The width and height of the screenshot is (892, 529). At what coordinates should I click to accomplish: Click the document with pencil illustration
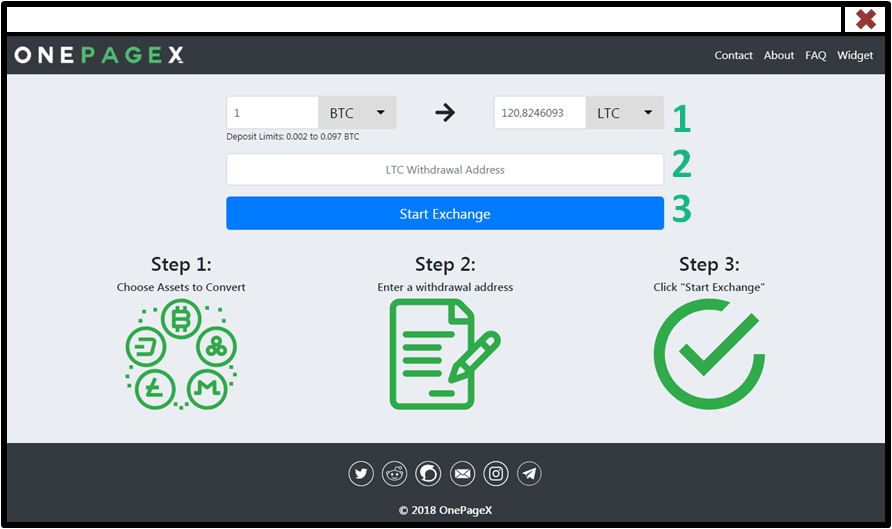click(x=445, y=354)
